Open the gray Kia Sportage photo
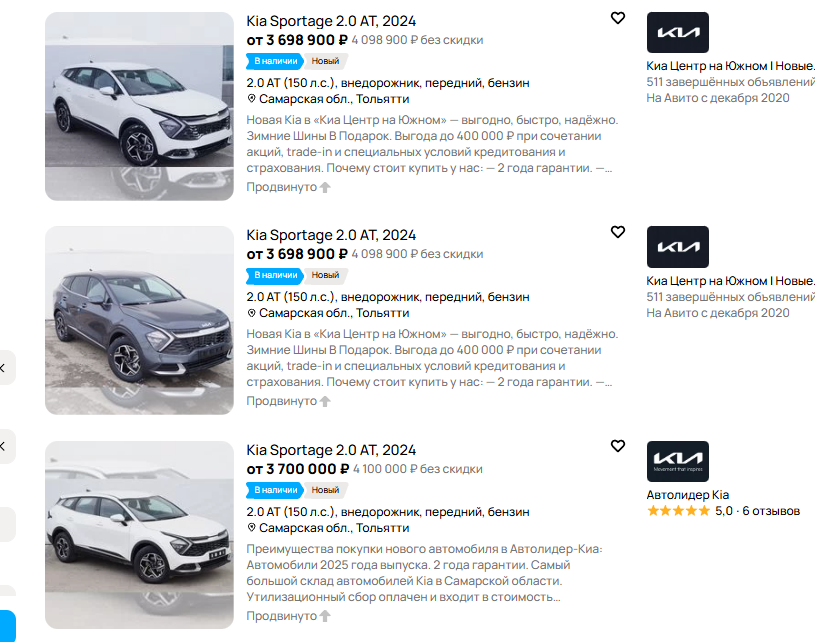815x642 pixels. click(x=139, y=320)
